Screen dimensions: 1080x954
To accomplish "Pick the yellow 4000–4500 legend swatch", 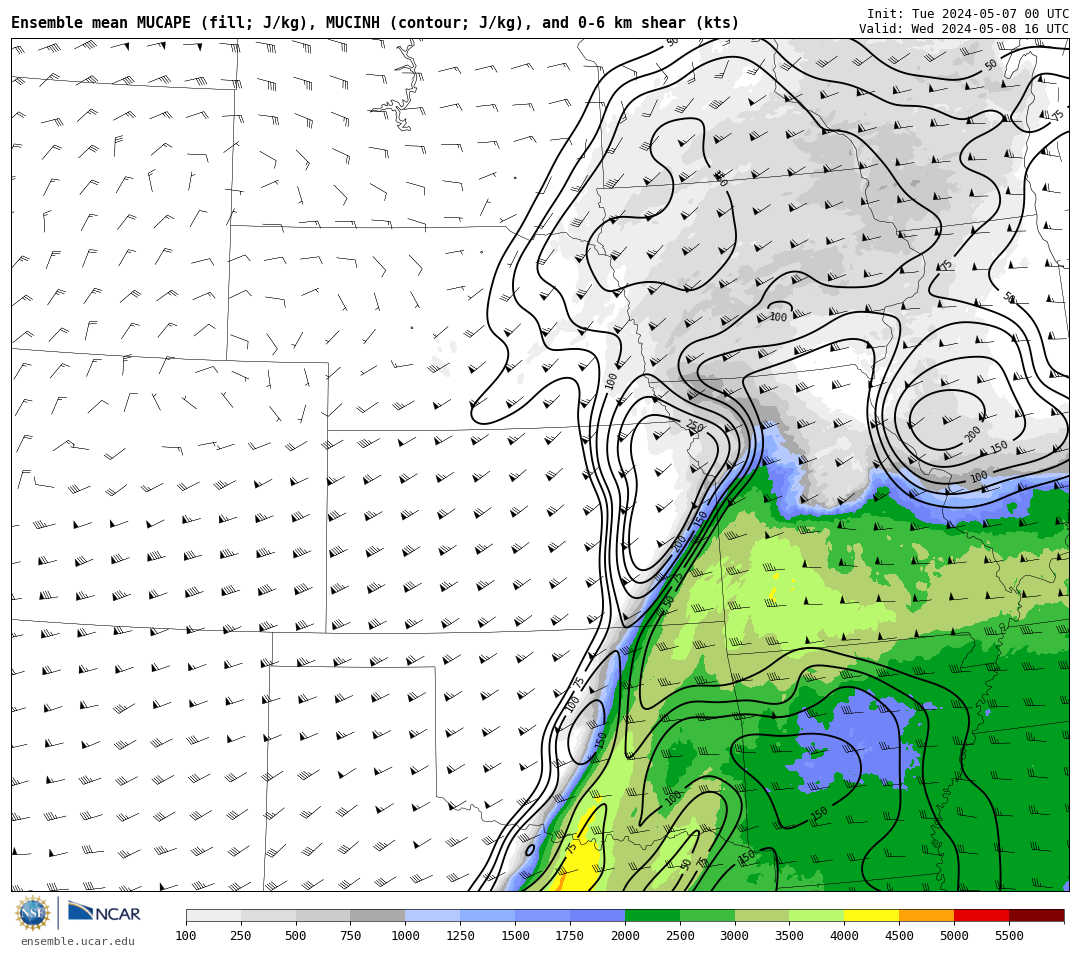I will pyautogui.click(x=872, y=915).
